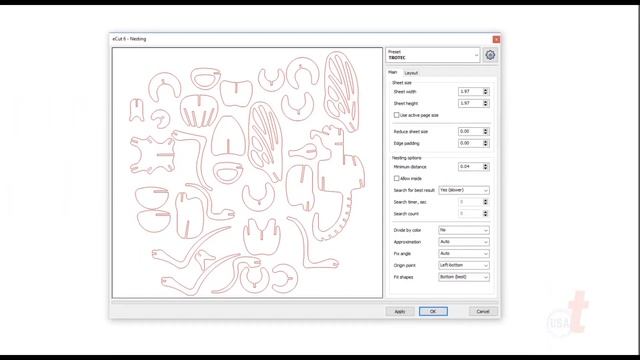The width and height of the screenshot is (640, 360).
Task: Switch to the Layout tab
Action: click(411, 73)
